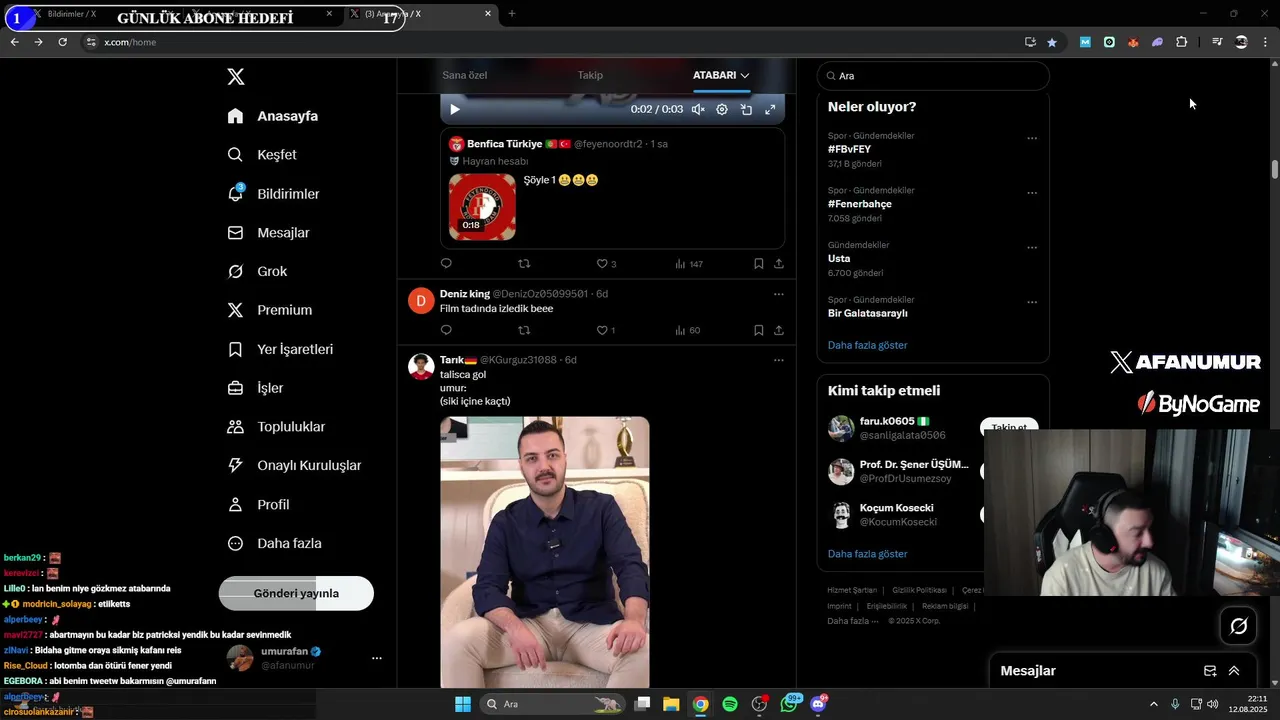Repost Deniz king's post
This screenshot has height=720, width=1280.
[524, 330]
